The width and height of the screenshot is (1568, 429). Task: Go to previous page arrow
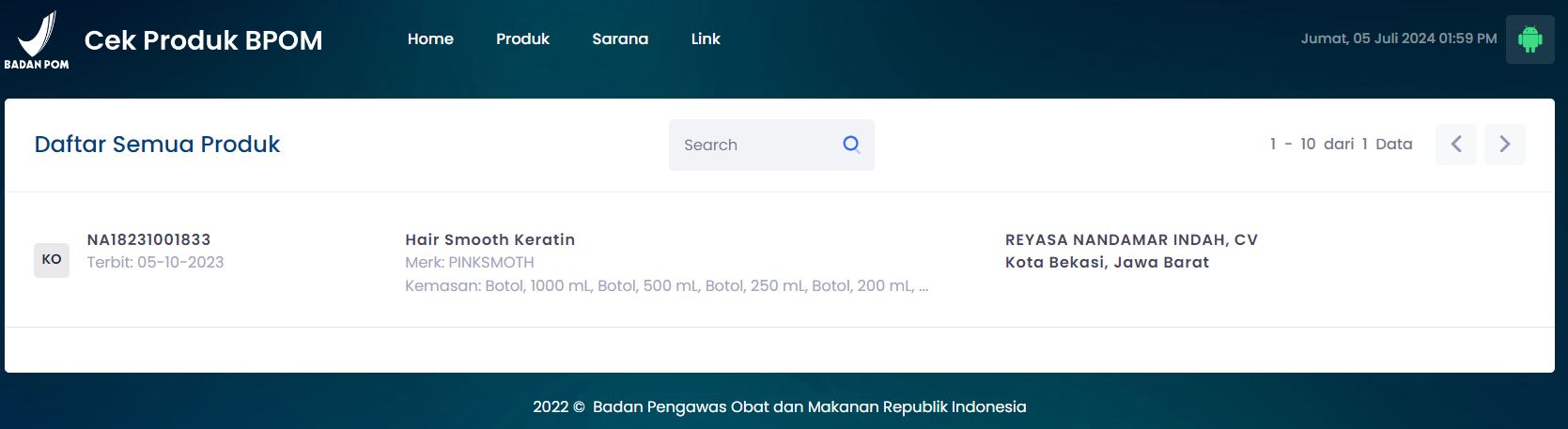1455,144
